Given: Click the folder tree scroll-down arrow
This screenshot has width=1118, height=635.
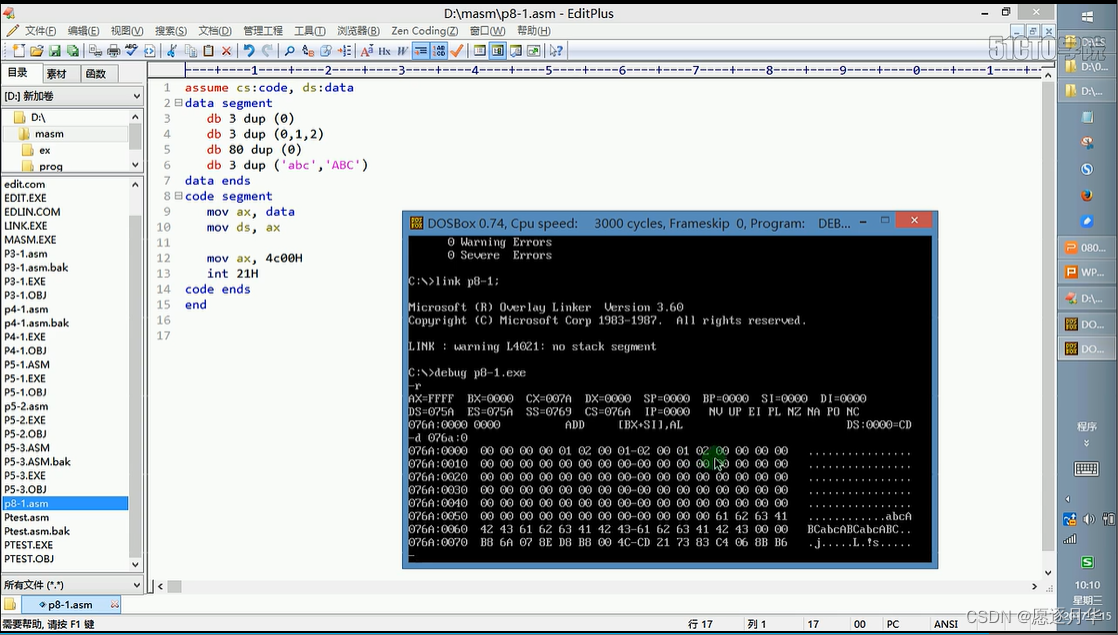Looking at the screenshot, I should pyautogui.click(x=135, y=165).
